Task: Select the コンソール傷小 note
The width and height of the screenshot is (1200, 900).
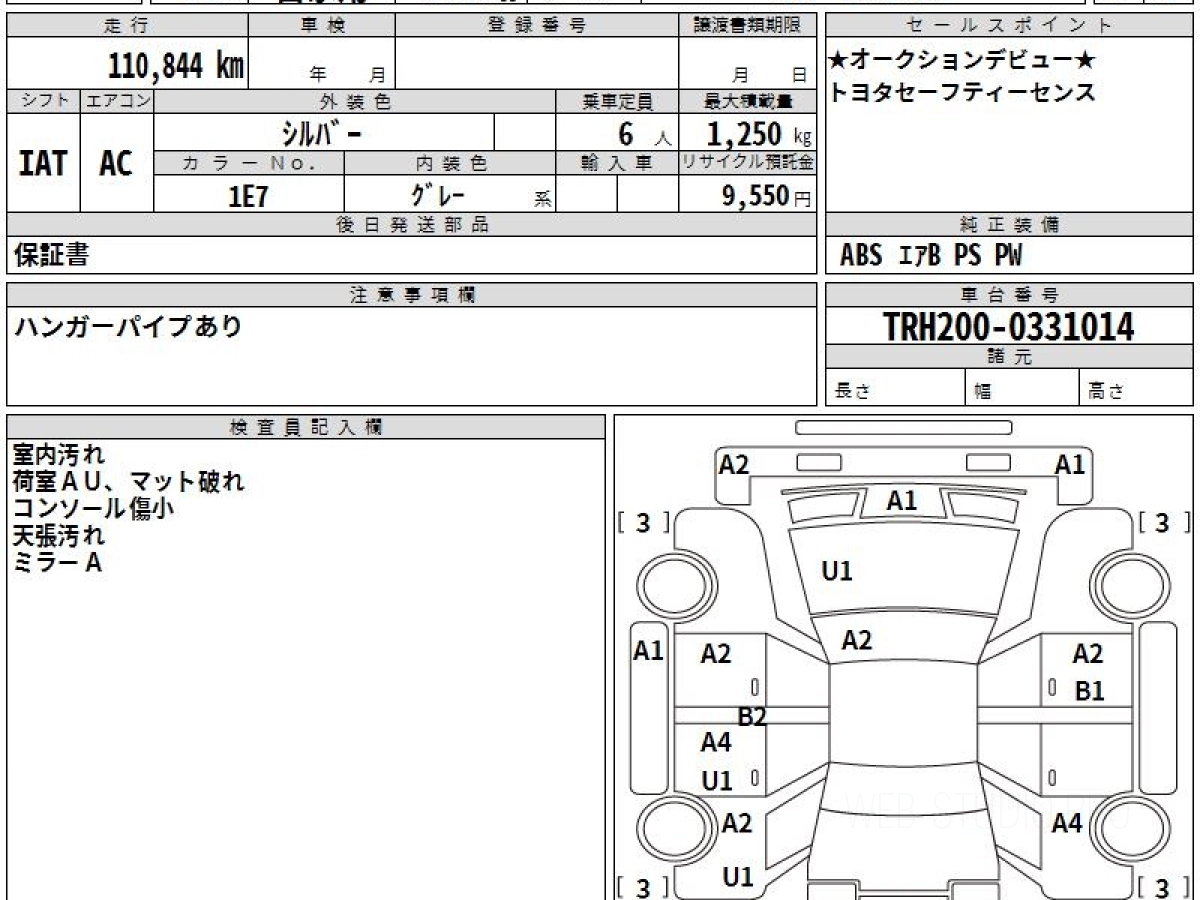Action: tap(93, 508)
